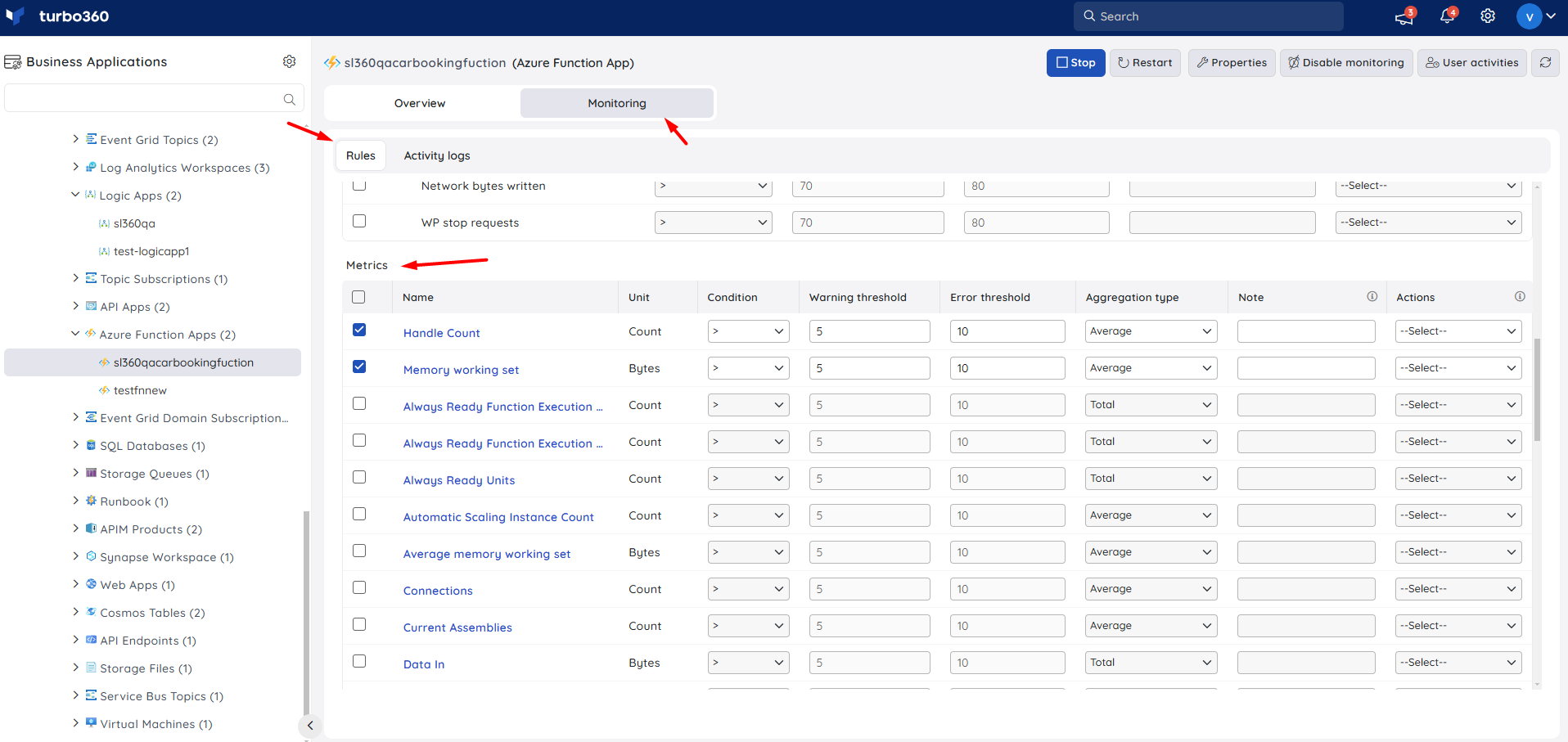
Task: Click the info icon beside Note column
Action: [x=1372, y=296]
